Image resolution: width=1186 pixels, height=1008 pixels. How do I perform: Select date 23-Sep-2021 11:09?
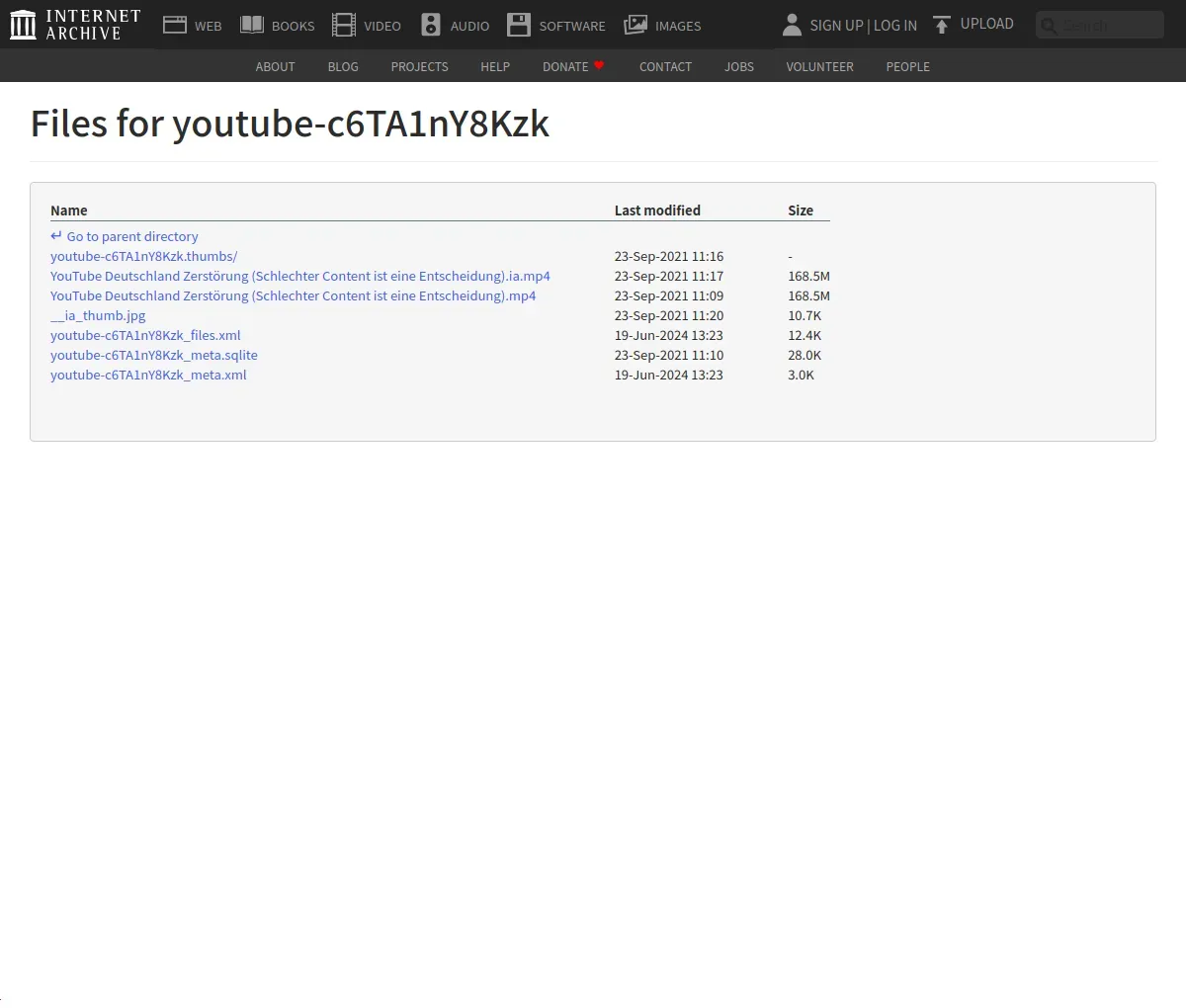[669, 295]
